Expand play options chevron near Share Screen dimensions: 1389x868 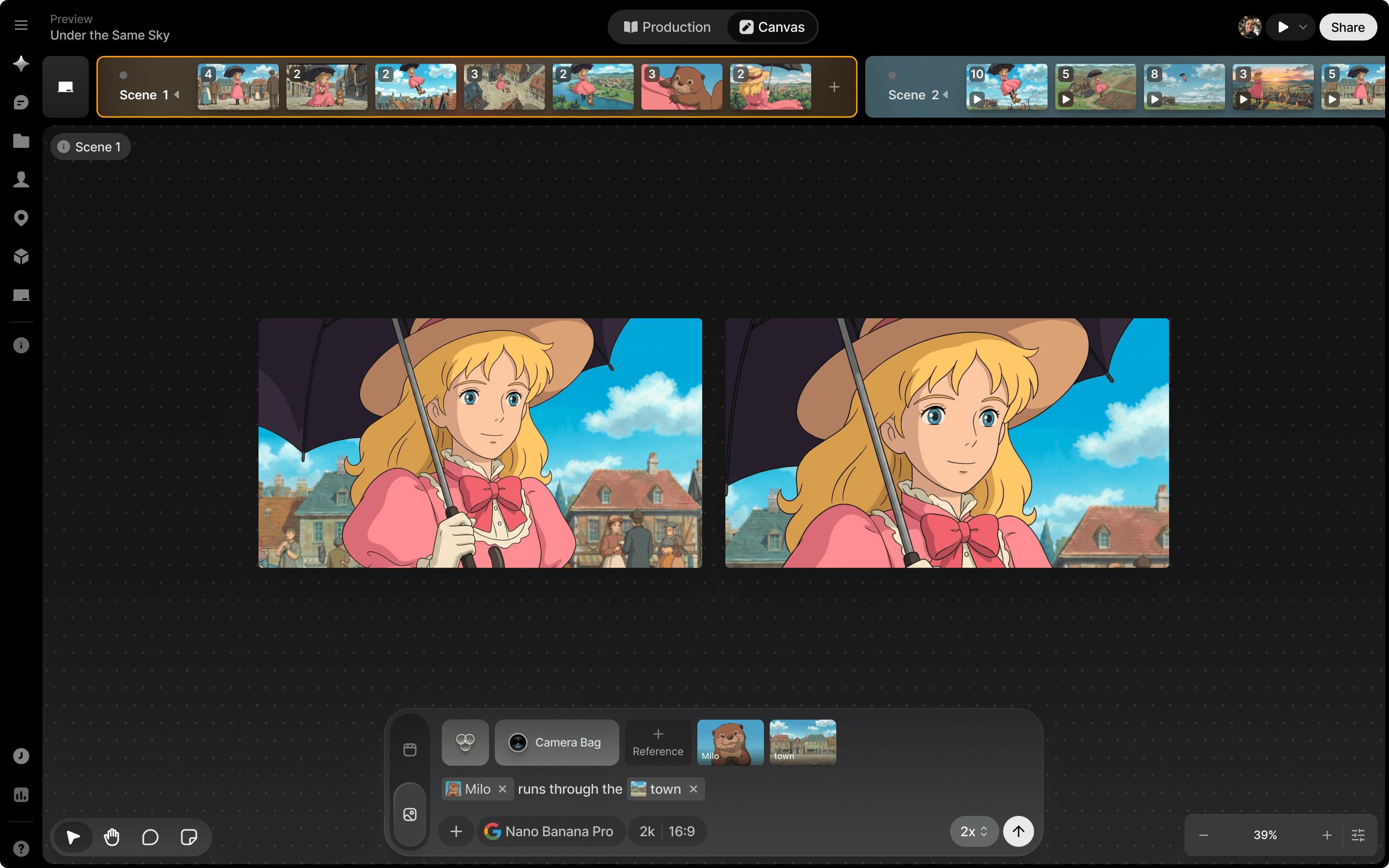(x=1303, y=27)
